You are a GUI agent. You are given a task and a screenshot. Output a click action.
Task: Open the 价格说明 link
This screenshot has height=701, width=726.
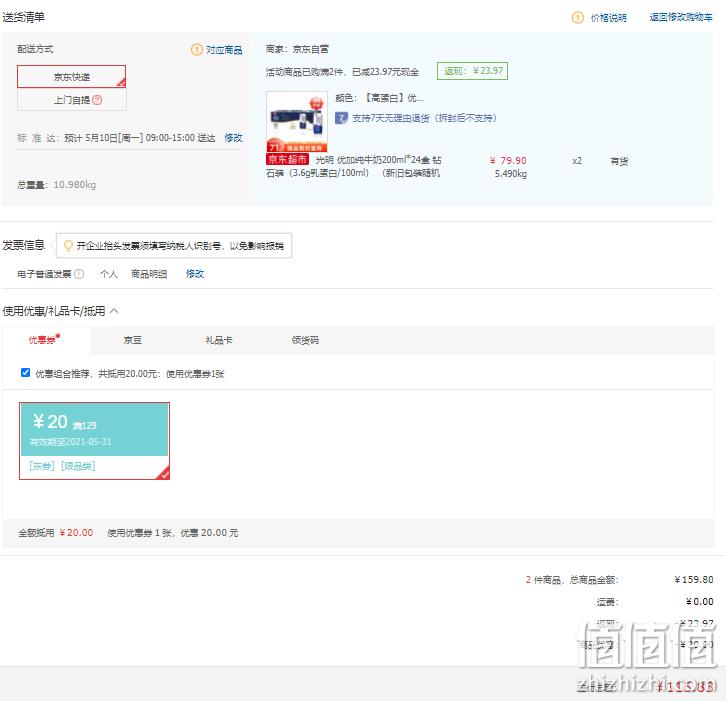click(608, 18)
